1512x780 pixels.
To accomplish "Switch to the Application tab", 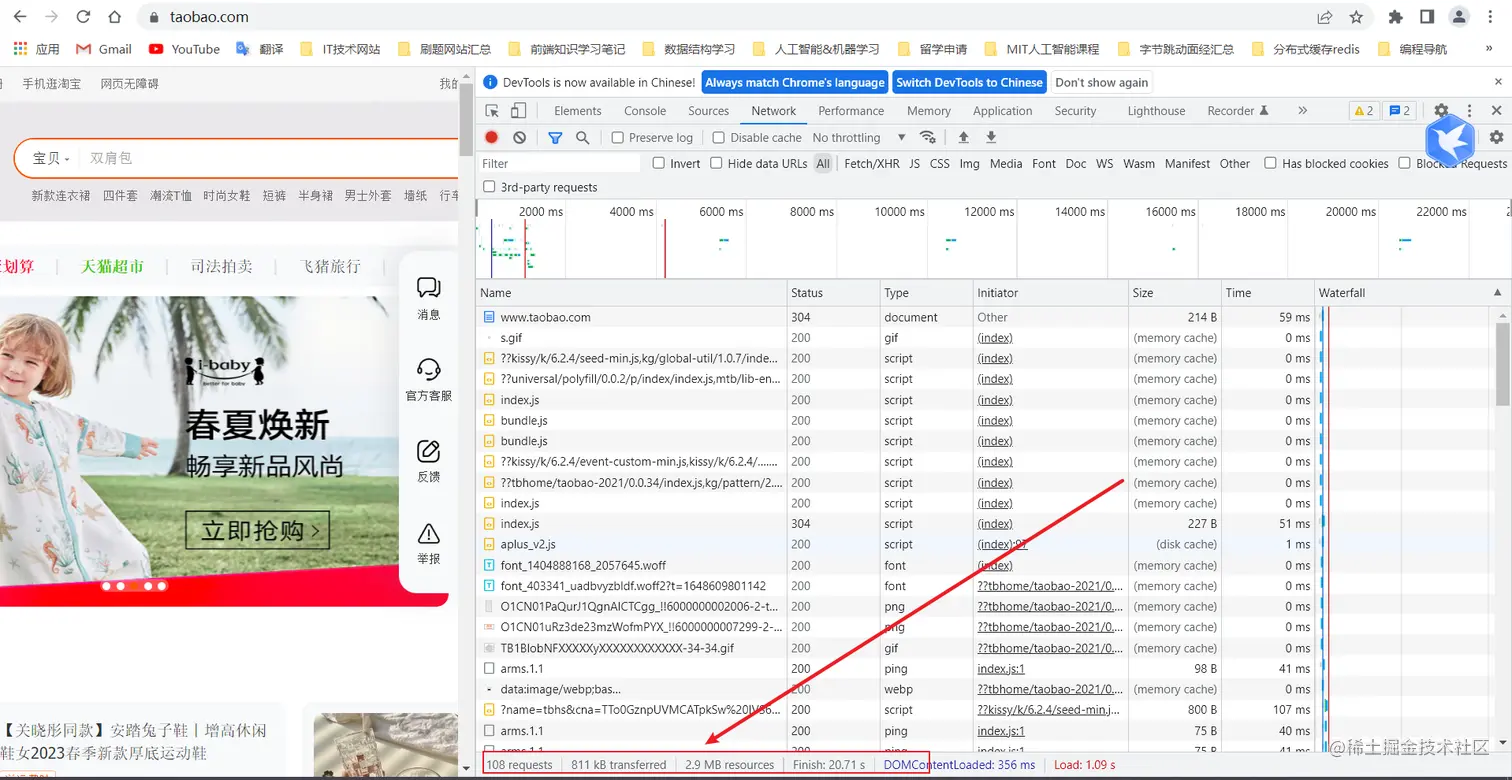I will (1002, 111).
